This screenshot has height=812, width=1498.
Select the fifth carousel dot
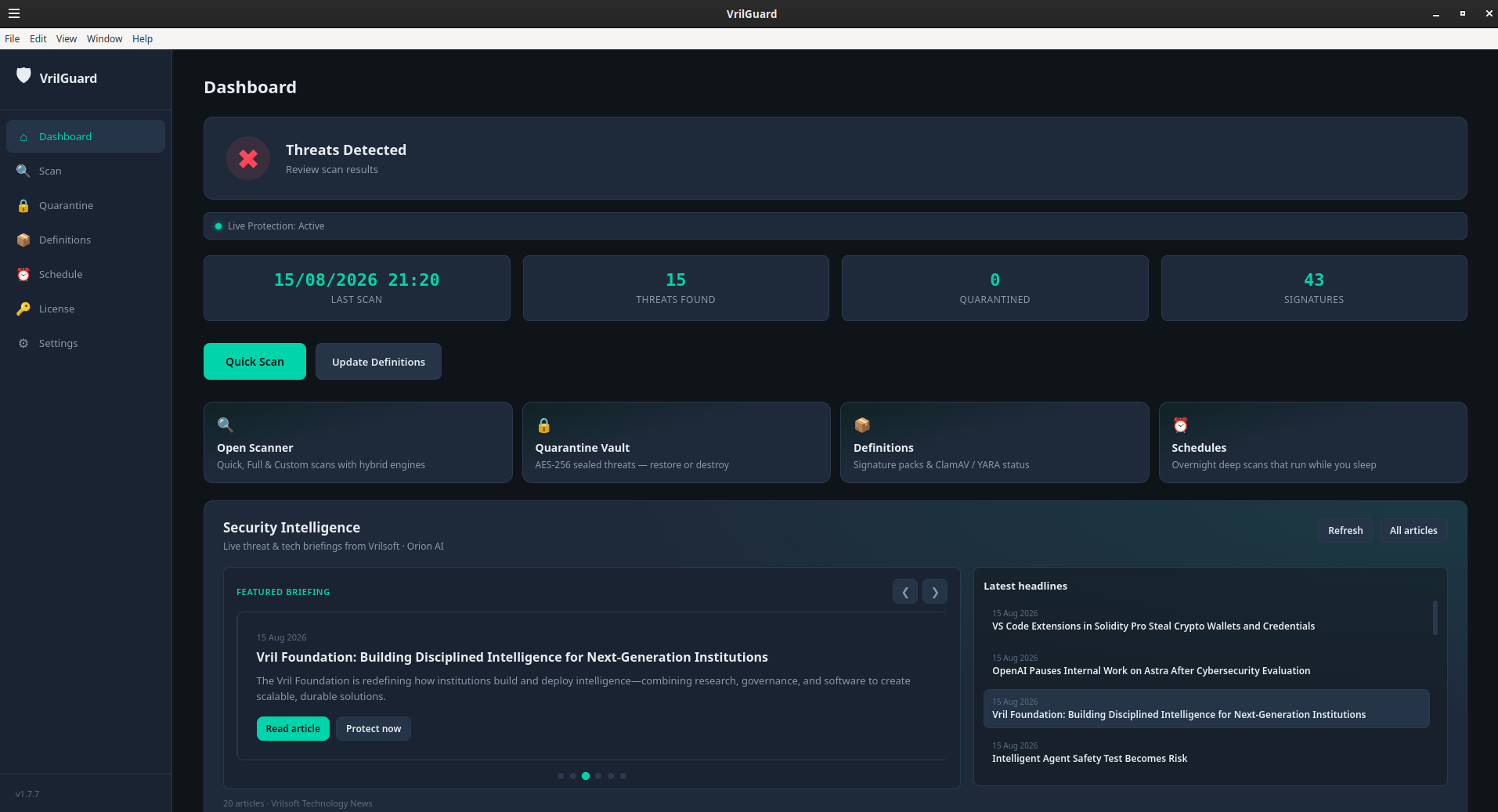[611, 776]
